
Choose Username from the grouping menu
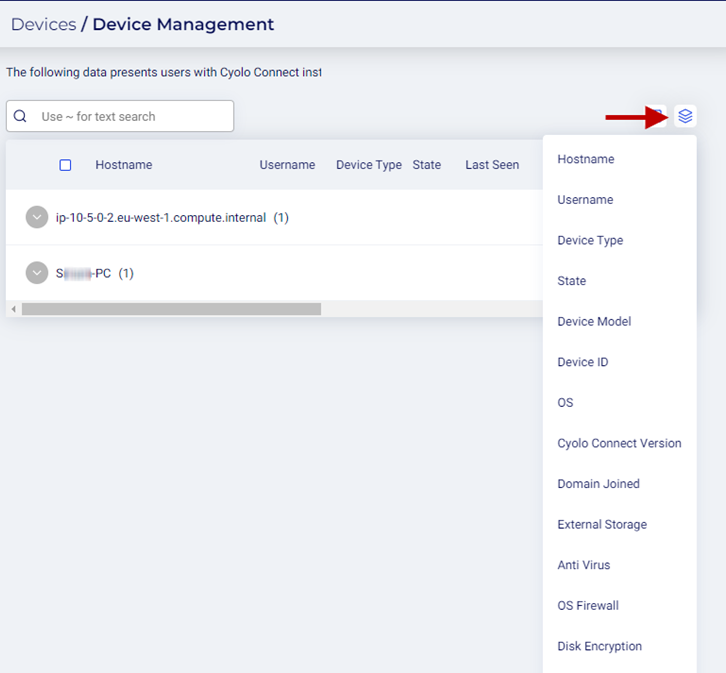(585, 200)
